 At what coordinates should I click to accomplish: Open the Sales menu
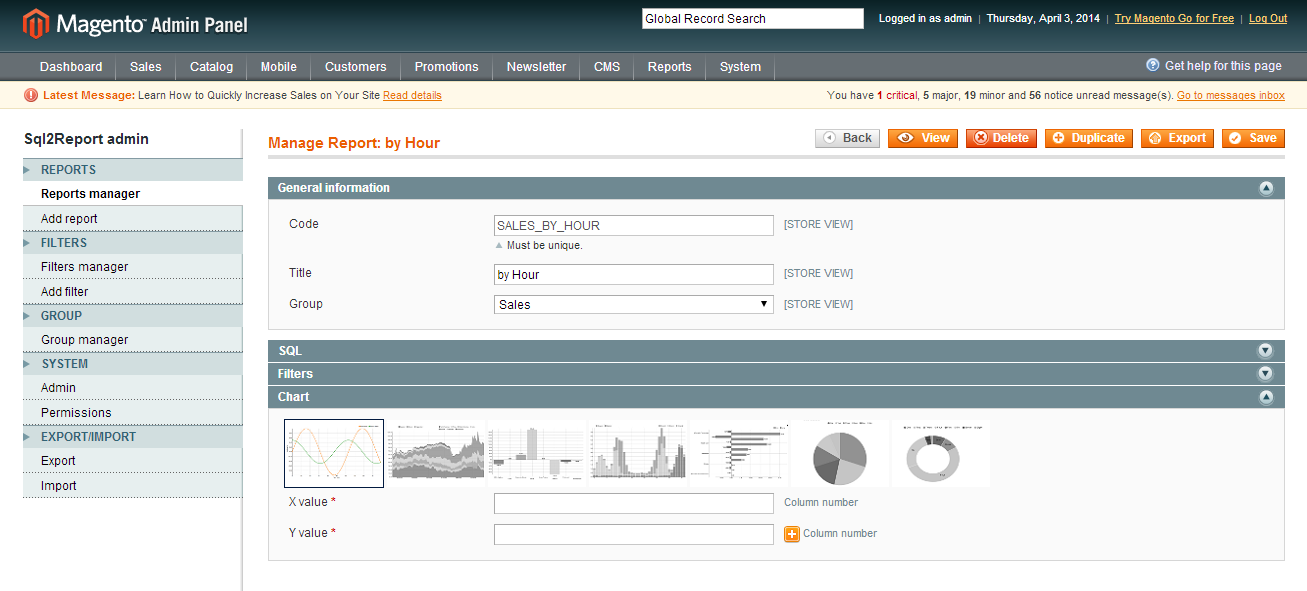[146, 67]
